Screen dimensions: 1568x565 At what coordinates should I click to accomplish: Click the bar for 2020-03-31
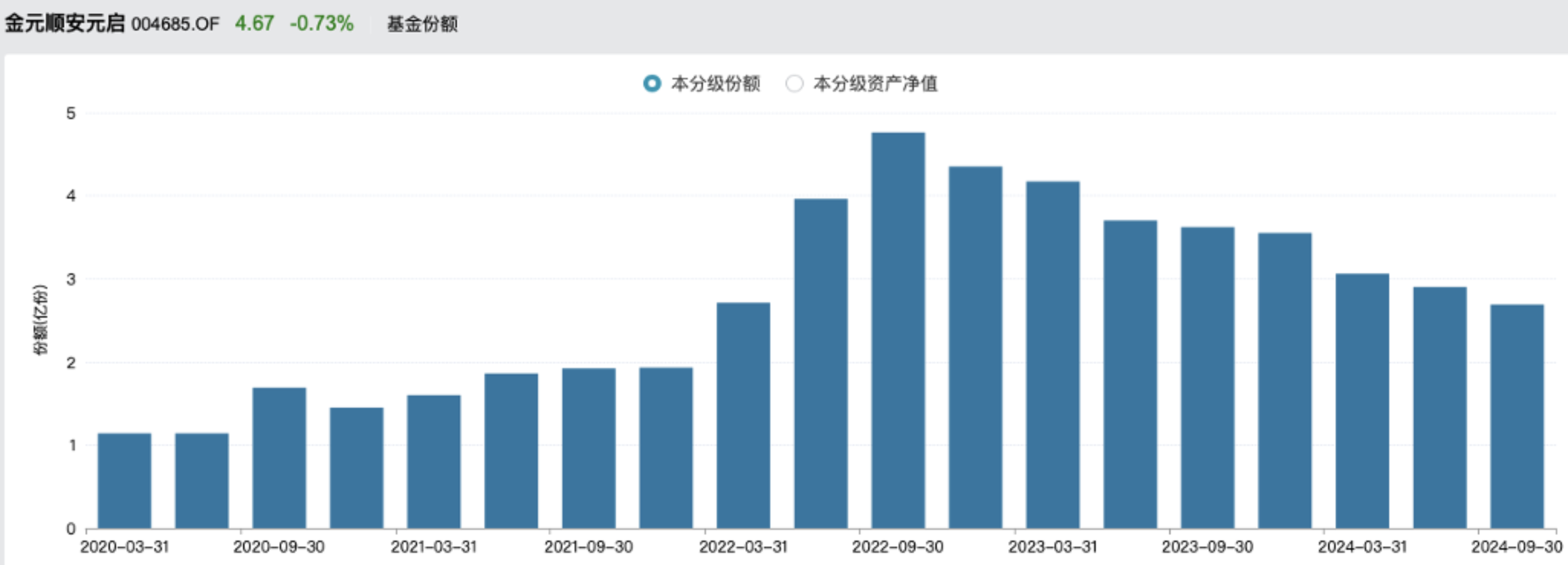coord(125,481)
